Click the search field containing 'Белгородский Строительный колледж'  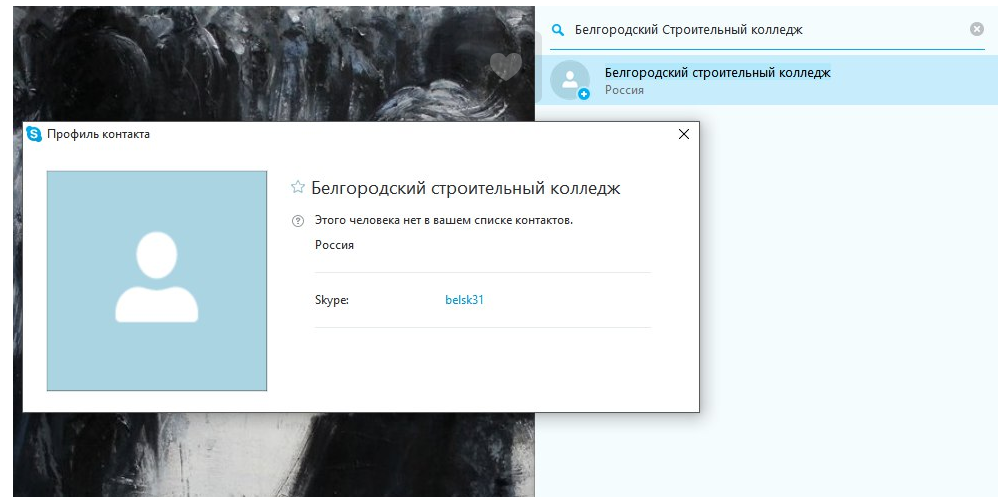[x=760, y=30]
